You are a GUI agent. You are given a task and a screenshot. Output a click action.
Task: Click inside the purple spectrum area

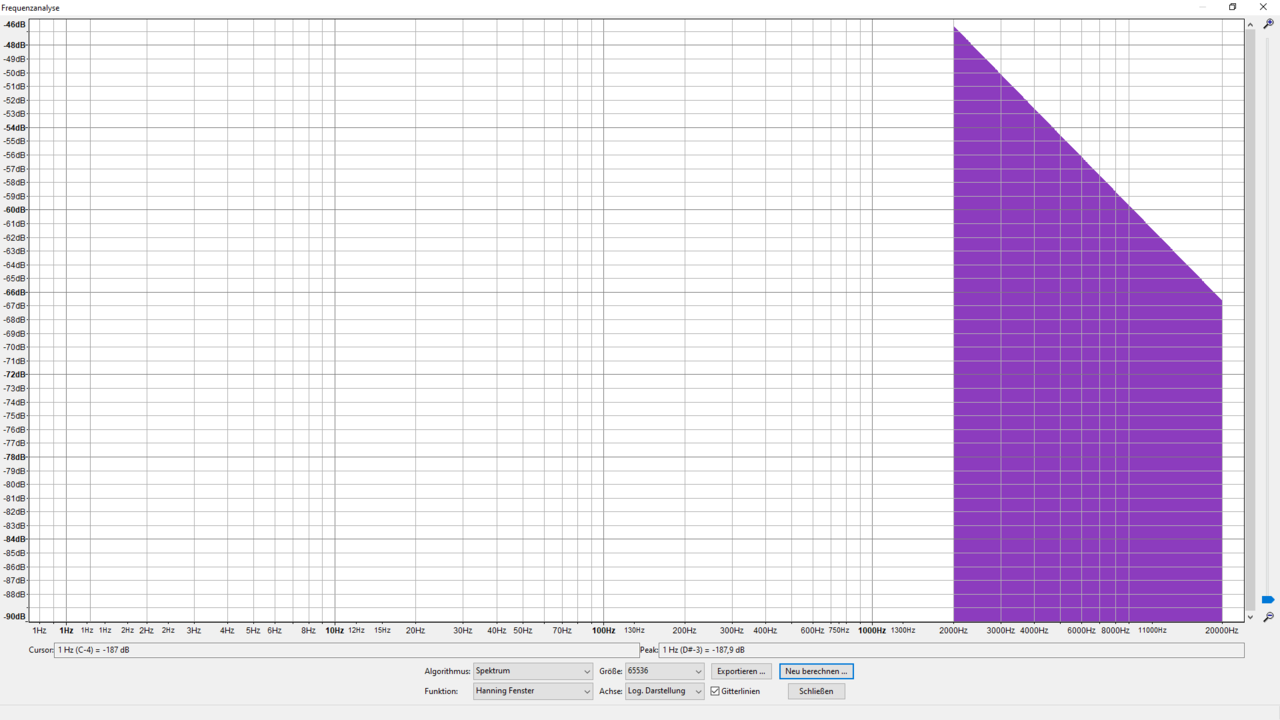point(1087,400)
